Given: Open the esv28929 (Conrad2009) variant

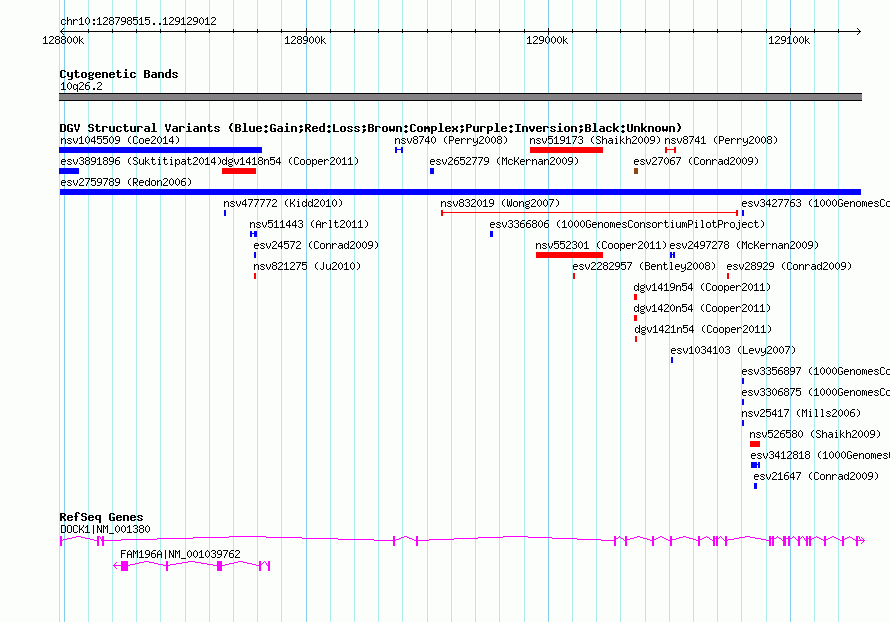Looking at the screenshot, I should point(789,266).
